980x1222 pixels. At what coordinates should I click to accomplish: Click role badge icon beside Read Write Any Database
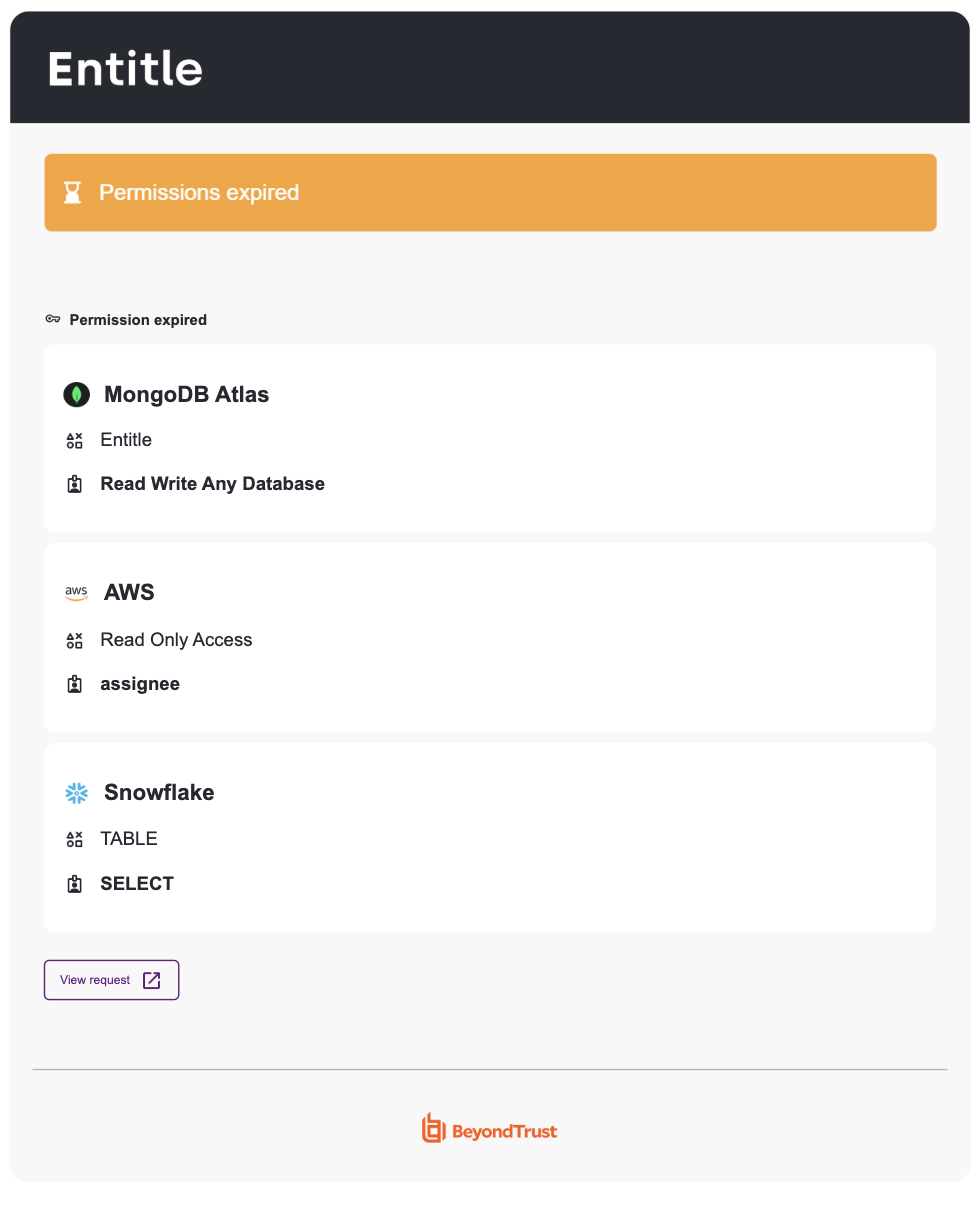point(74,485)
